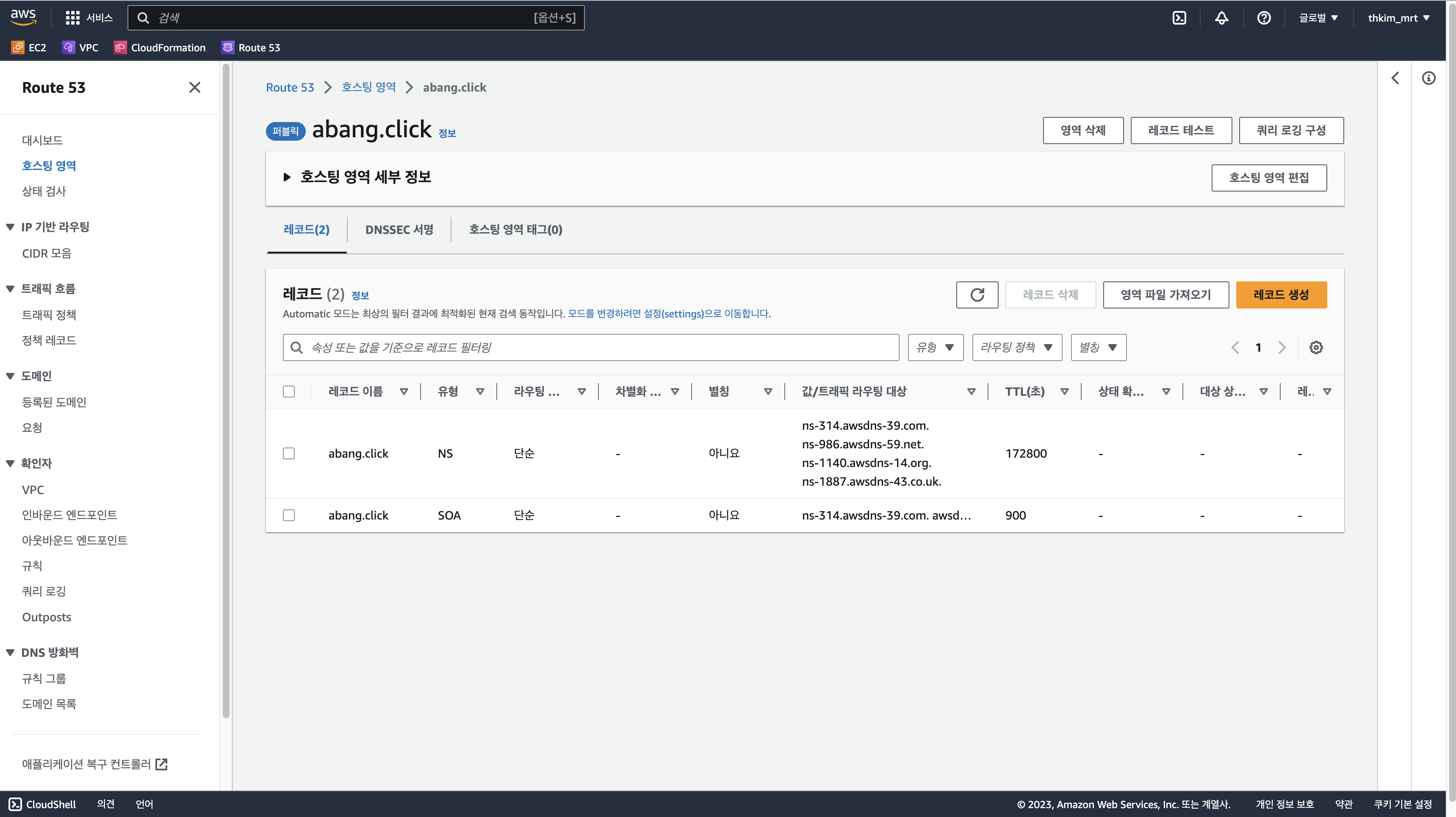The image size is (1456, 817).
Task: Click the refresh records icon button
Action: tap(977, 295)
